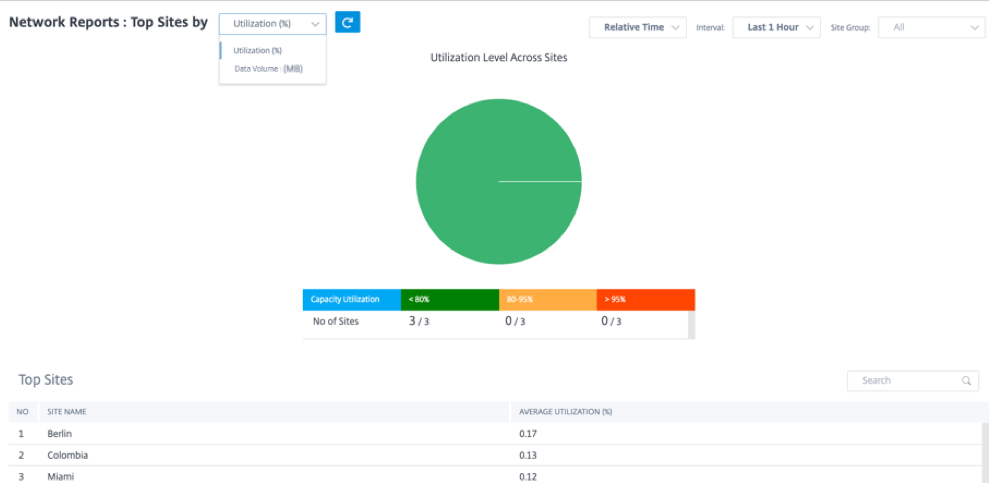Select the Berlin site row
Viewport: 989px width, 483px height.
tap(495, 434)
